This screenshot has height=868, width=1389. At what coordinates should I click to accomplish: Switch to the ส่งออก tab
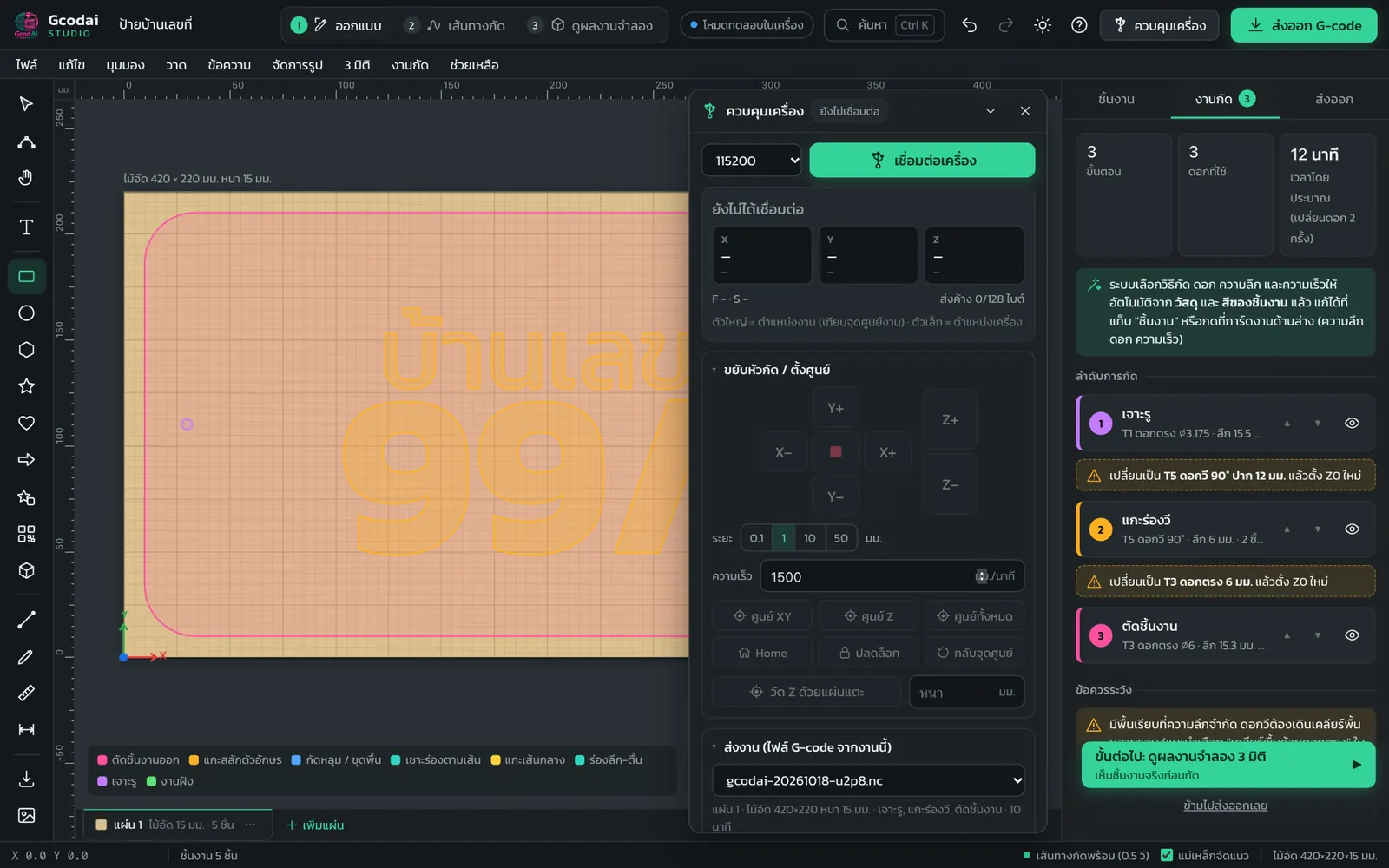click(x=1333, y=99)
